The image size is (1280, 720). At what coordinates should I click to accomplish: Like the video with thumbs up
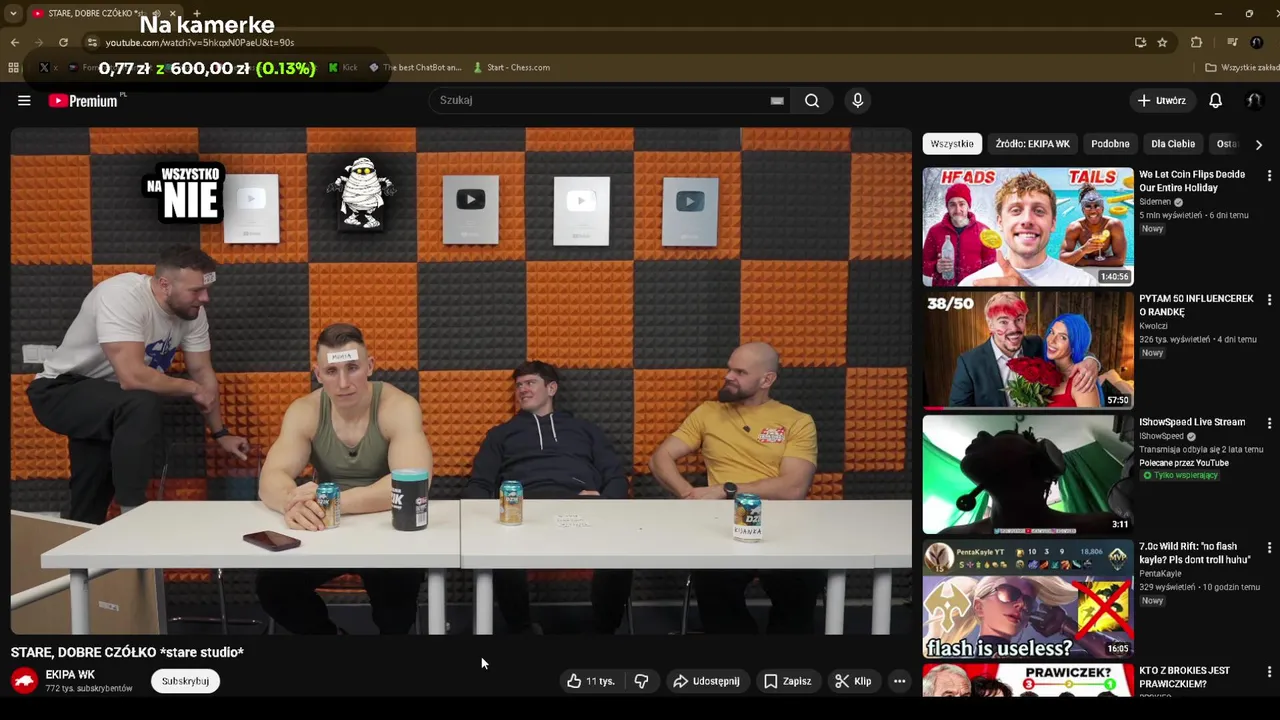point(590,681)
